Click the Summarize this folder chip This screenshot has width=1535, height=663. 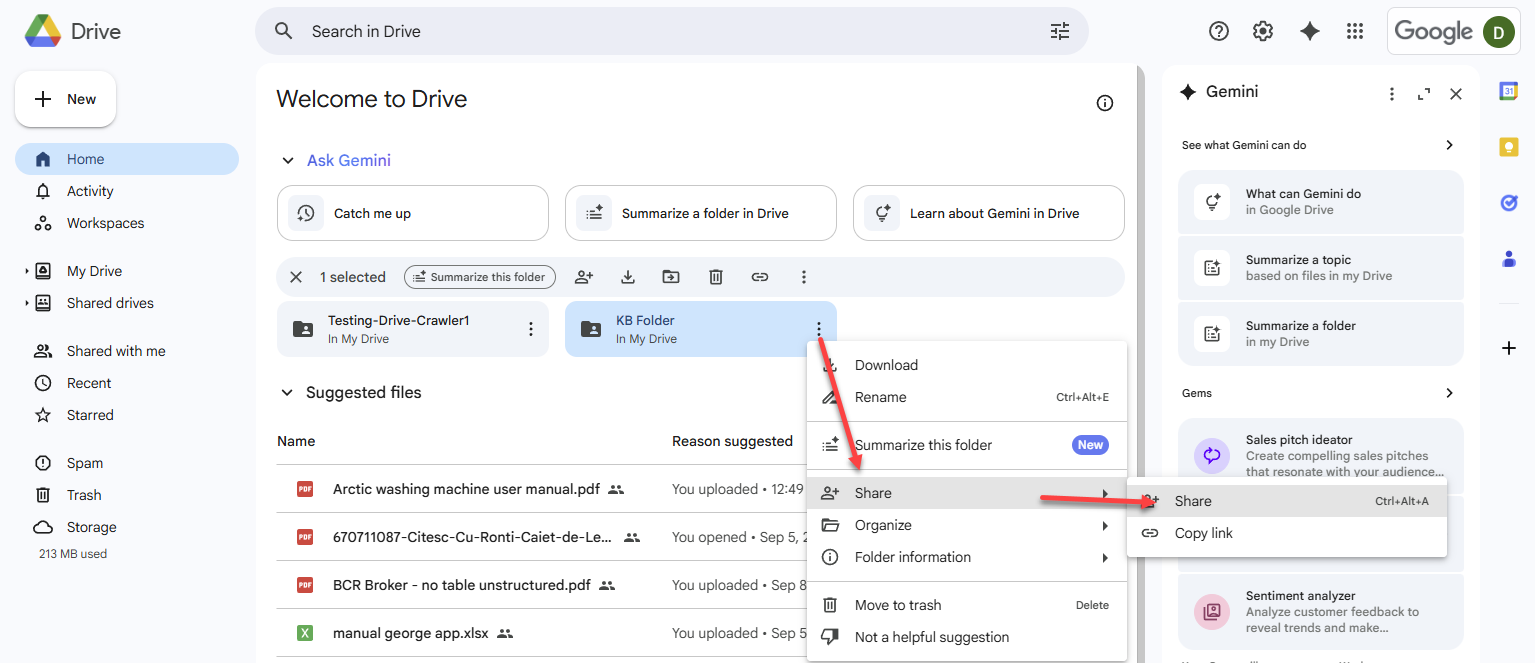480,277
